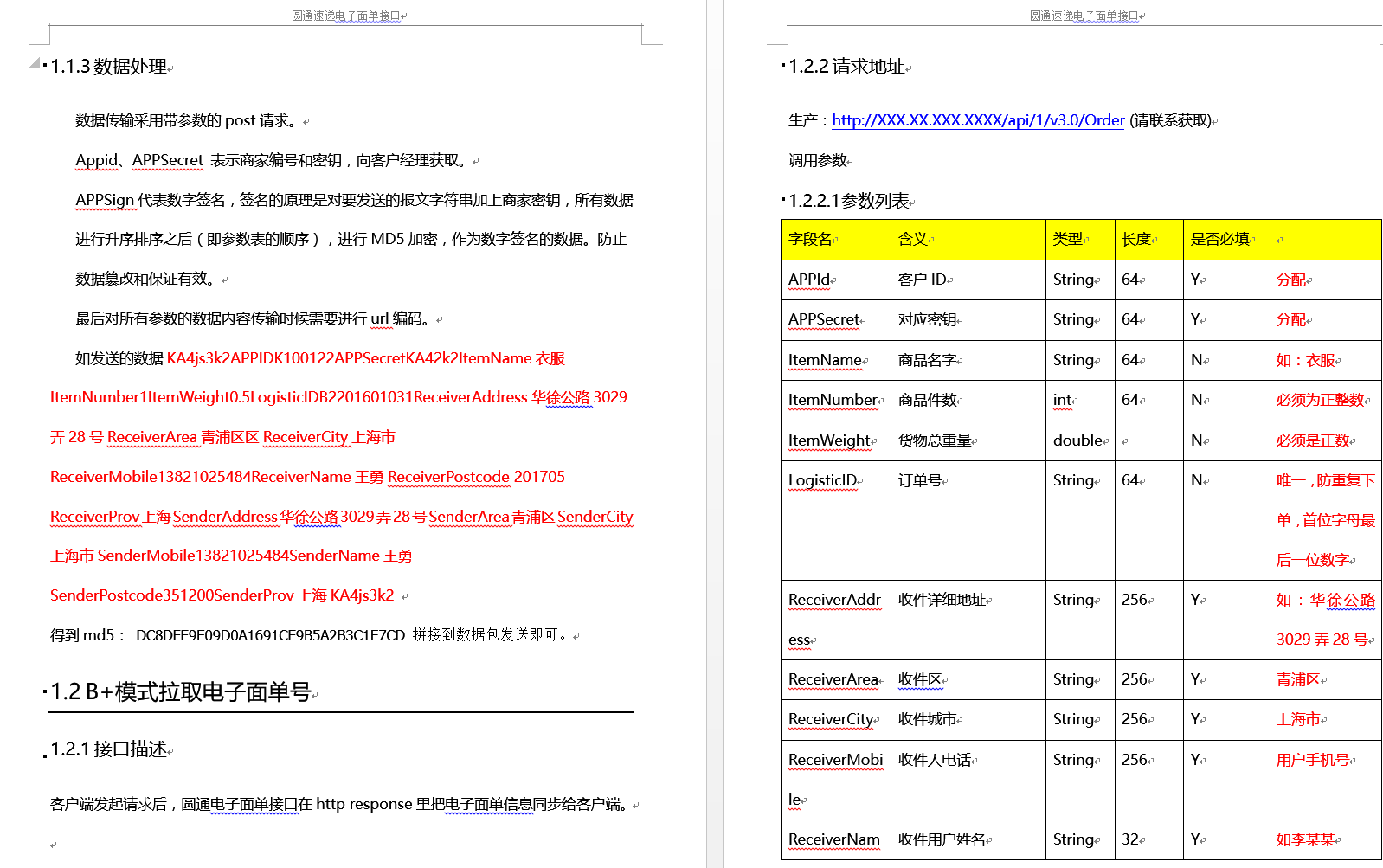
Task: Click the red remark '如：衣服'
Action: (1307, 360)
